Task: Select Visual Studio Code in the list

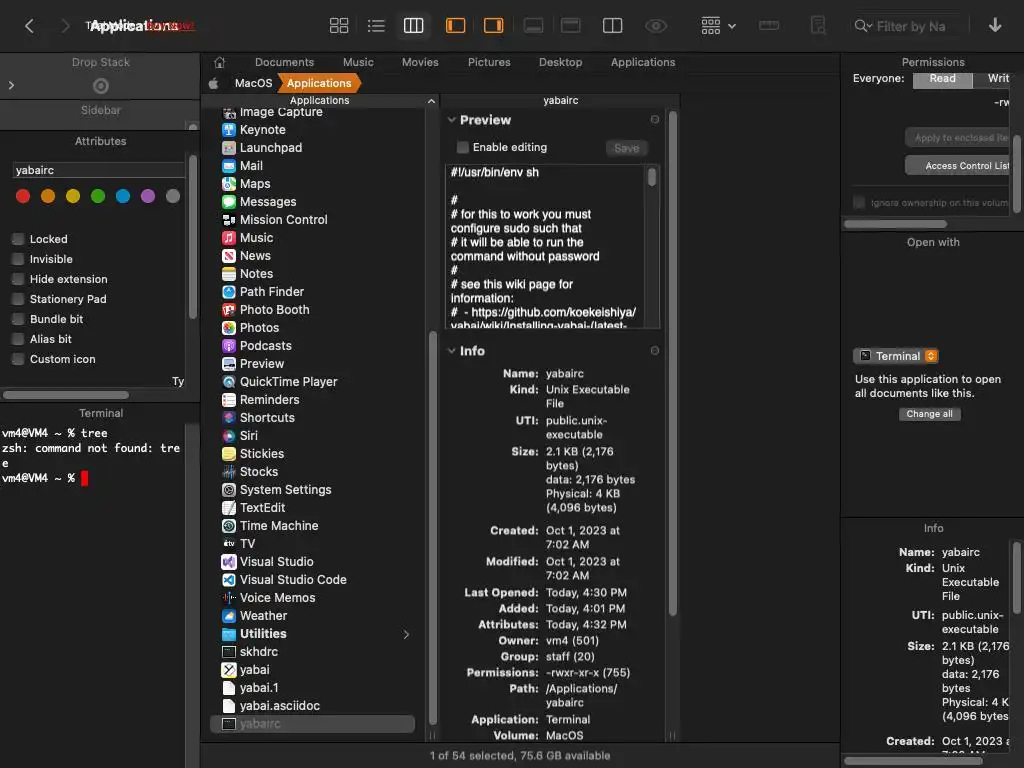Action: [x=293, y=580]
